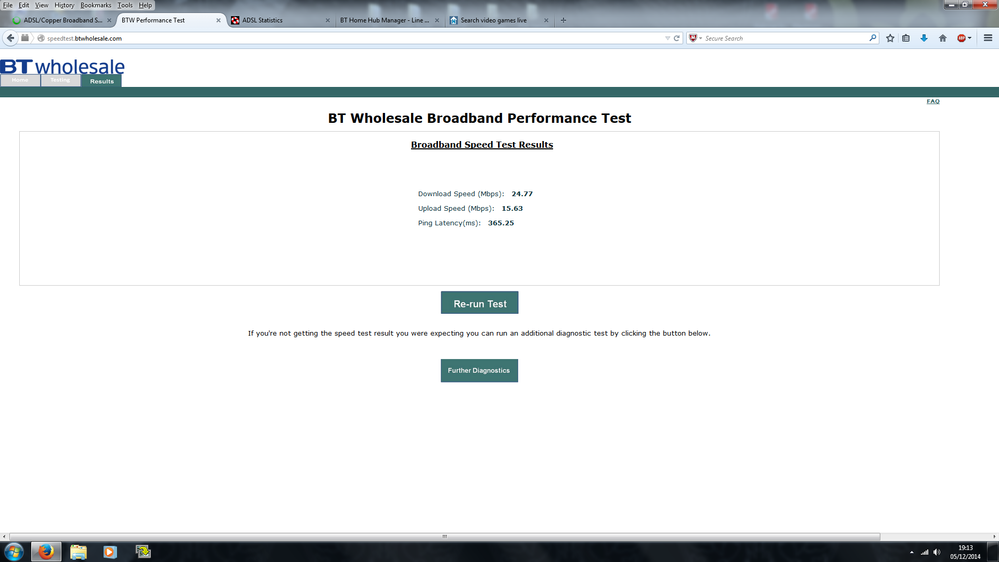The width and height of the screenshot is (999, 562).
Task: Switch to the BT Home Hub Manager tab
Action: pyautogui.click(x=389, y=20)
